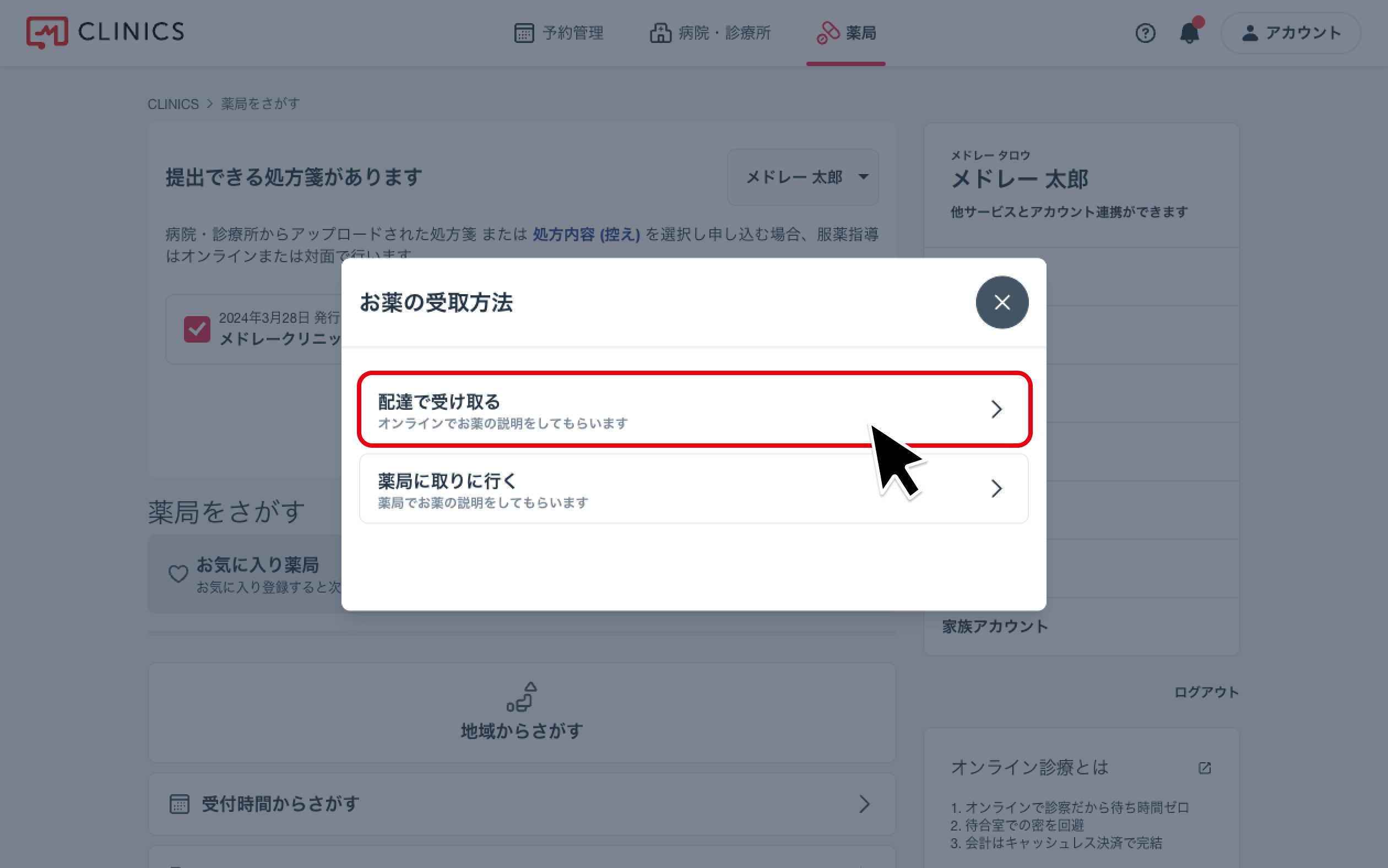Click the 処方内容 (控え) link
Viewport: 1388px width, 868px height.
coord(586,234)
